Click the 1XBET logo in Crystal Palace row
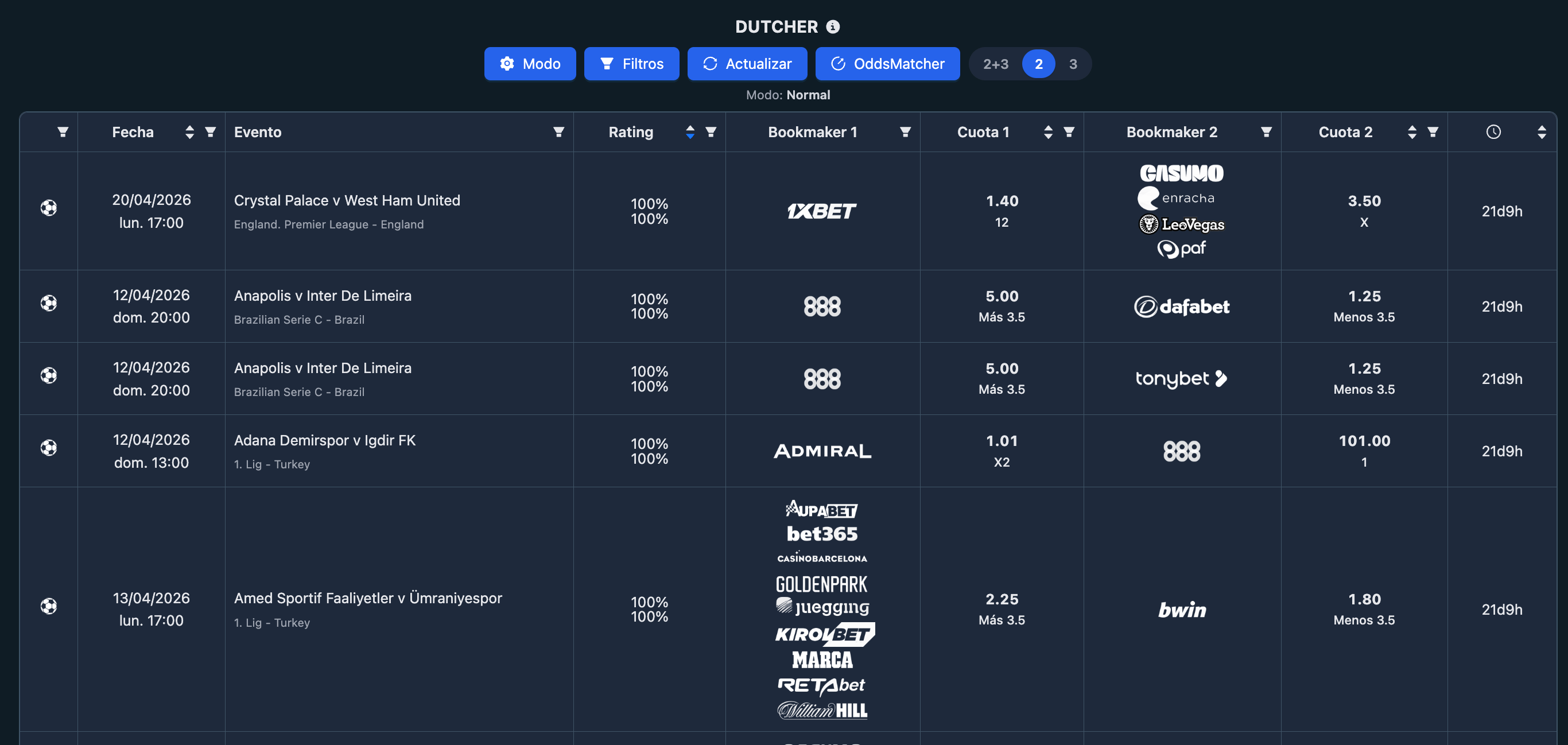This screenshot has width=1568, height=745. [x=822, y=211]
